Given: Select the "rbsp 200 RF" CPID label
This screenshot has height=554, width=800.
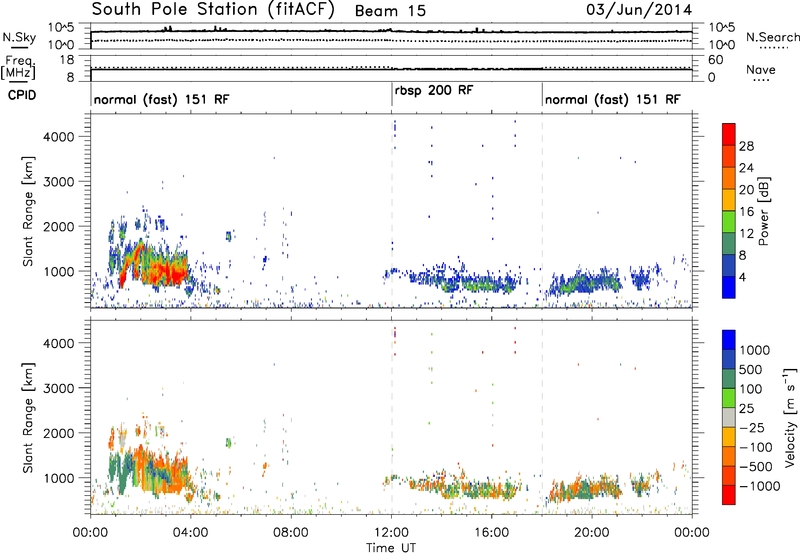Looking at the screenshot, I should [x=434, y=91].
